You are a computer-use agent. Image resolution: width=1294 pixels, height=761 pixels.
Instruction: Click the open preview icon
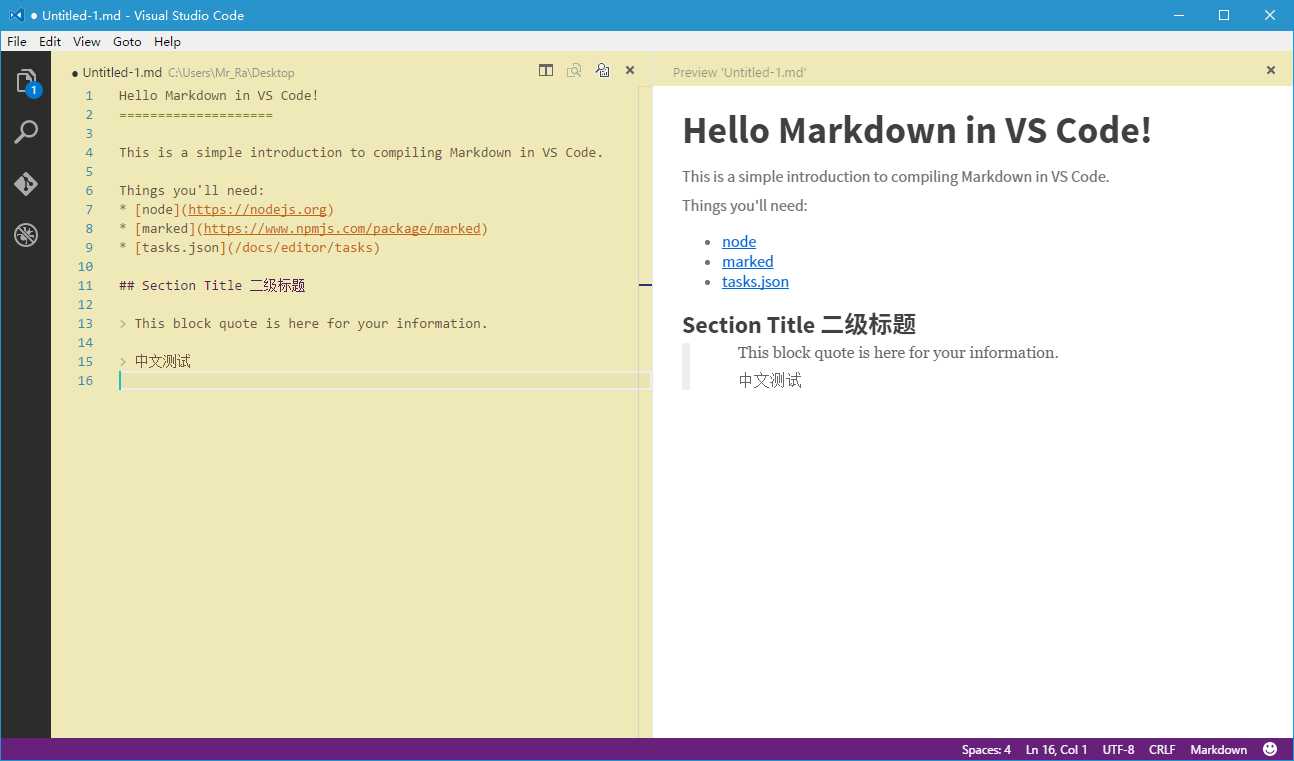602,71
